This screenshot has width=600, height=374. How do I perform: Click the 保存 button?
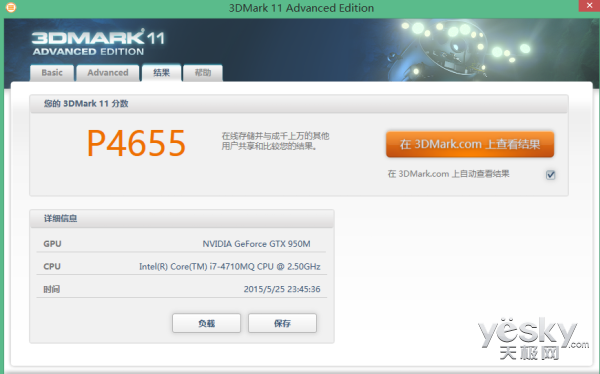point(282,323)
